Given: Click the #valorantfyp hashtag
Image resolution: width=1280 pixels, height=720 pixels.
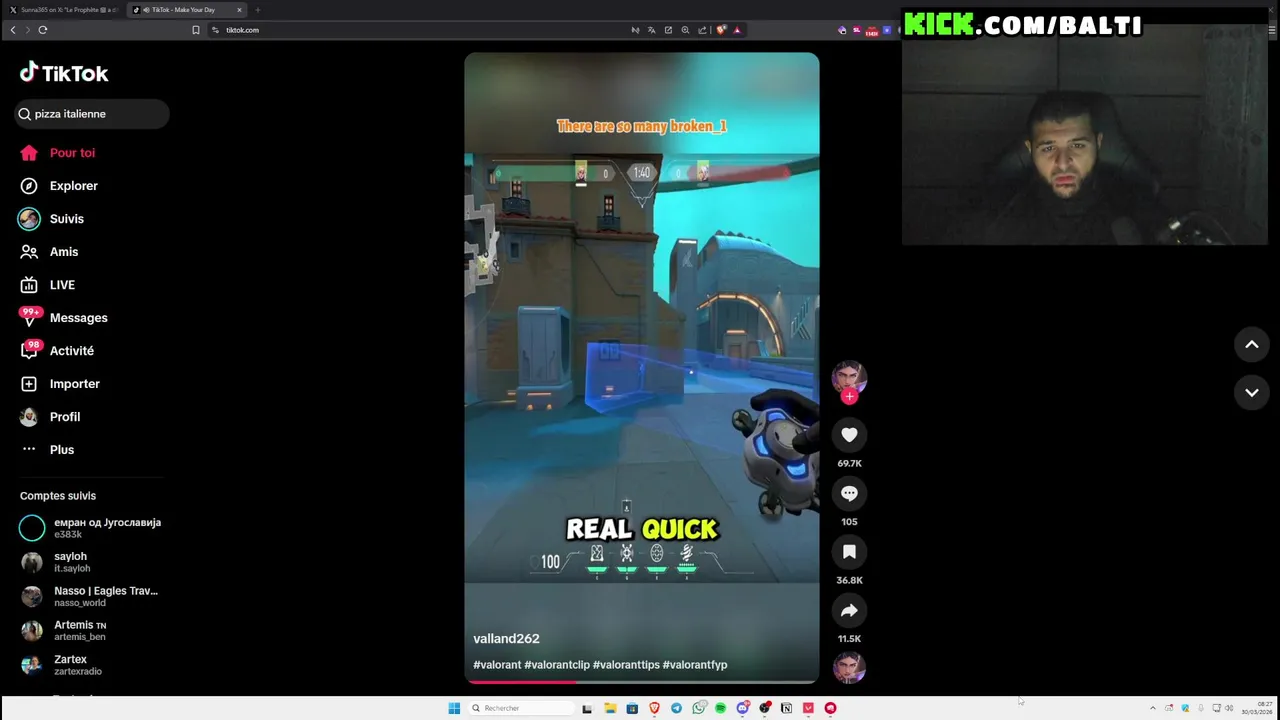Looking at the screenshot, I should pyautogui.click(x=695, y=665).
